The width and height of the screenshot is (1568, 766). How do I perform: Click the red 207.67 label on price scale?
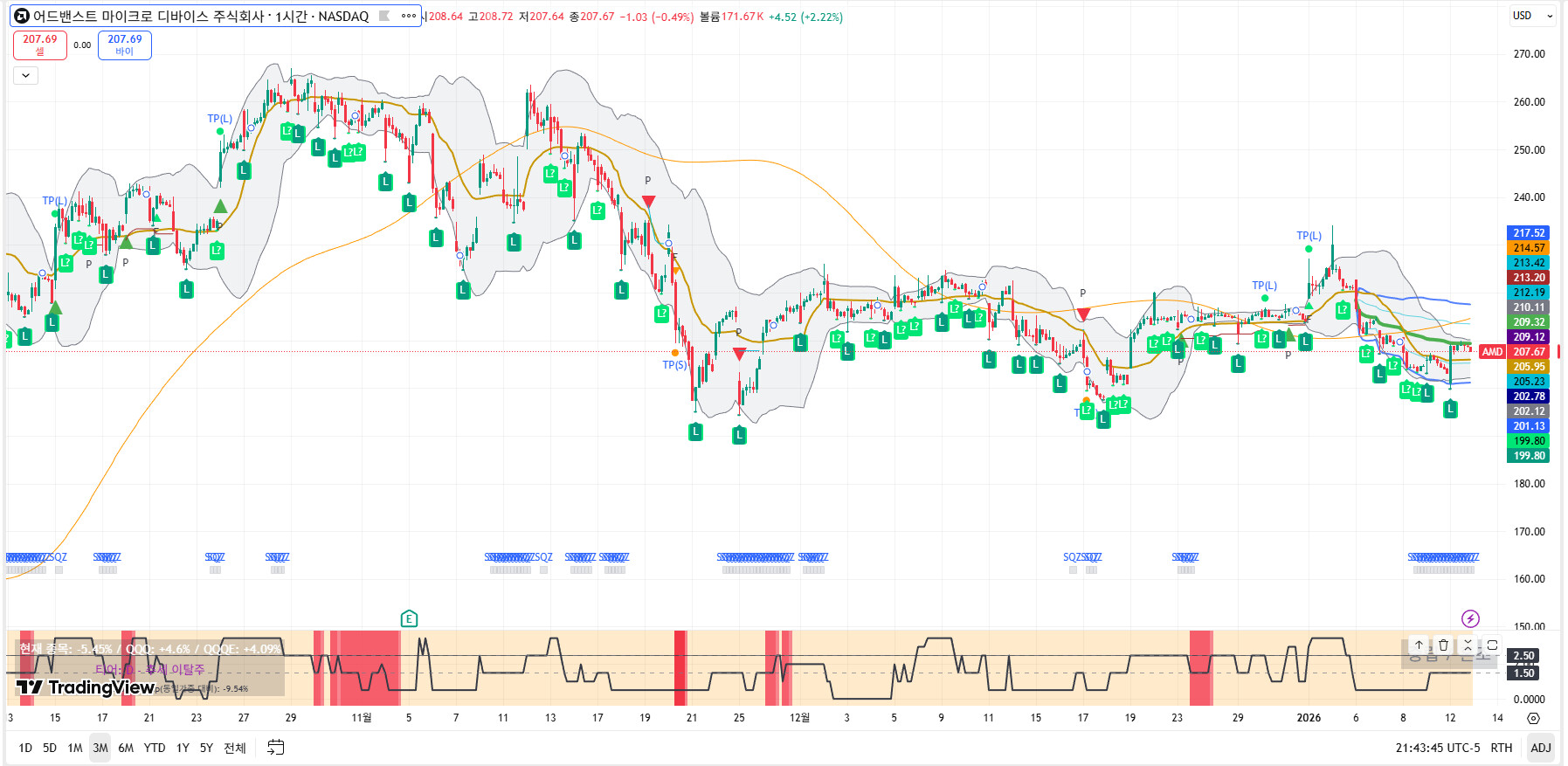[1529, 352]
